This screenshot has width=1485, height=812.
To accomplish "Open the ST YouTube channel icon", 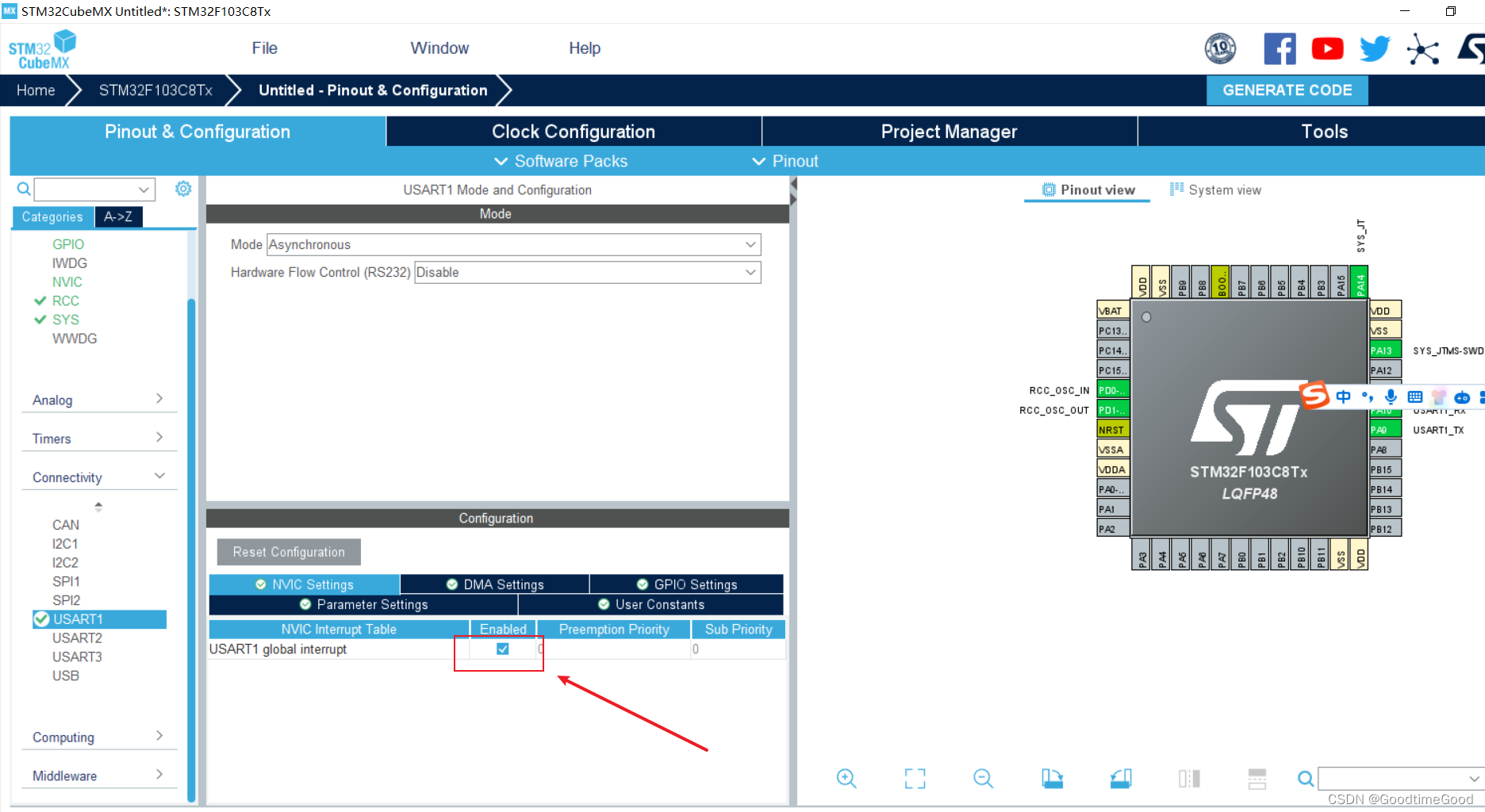I will [x=1327, y=49].
